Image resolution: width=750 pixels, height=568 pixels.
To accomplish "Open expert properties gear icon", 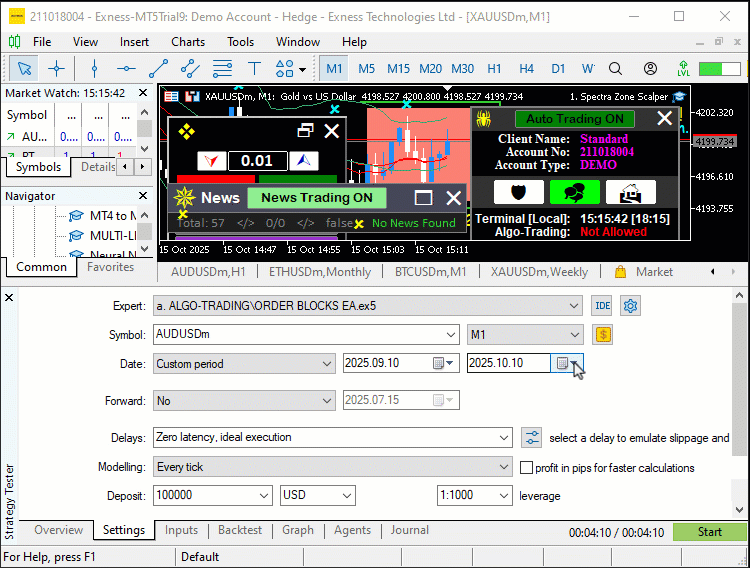I will (630, 306).
